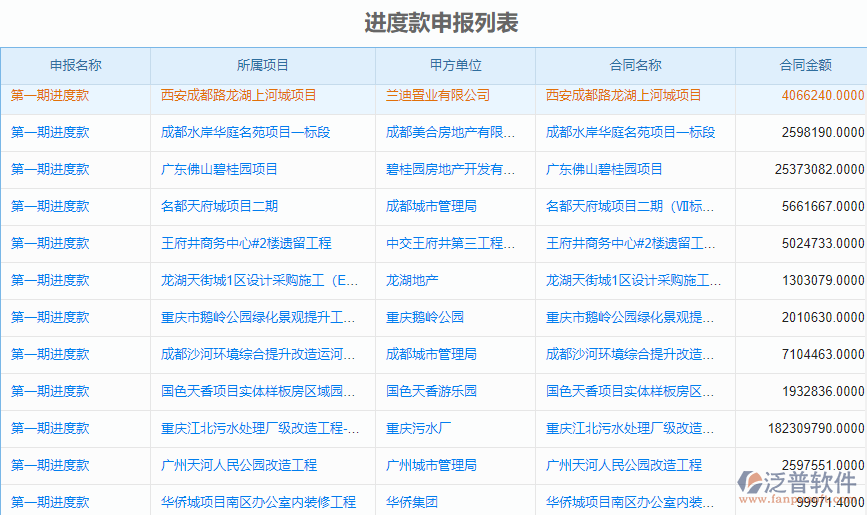This screenshot has width=867, height=515.
Task: Click 国色天香项目实体样板房区域园... project cell
Action: tap(258, 391)
